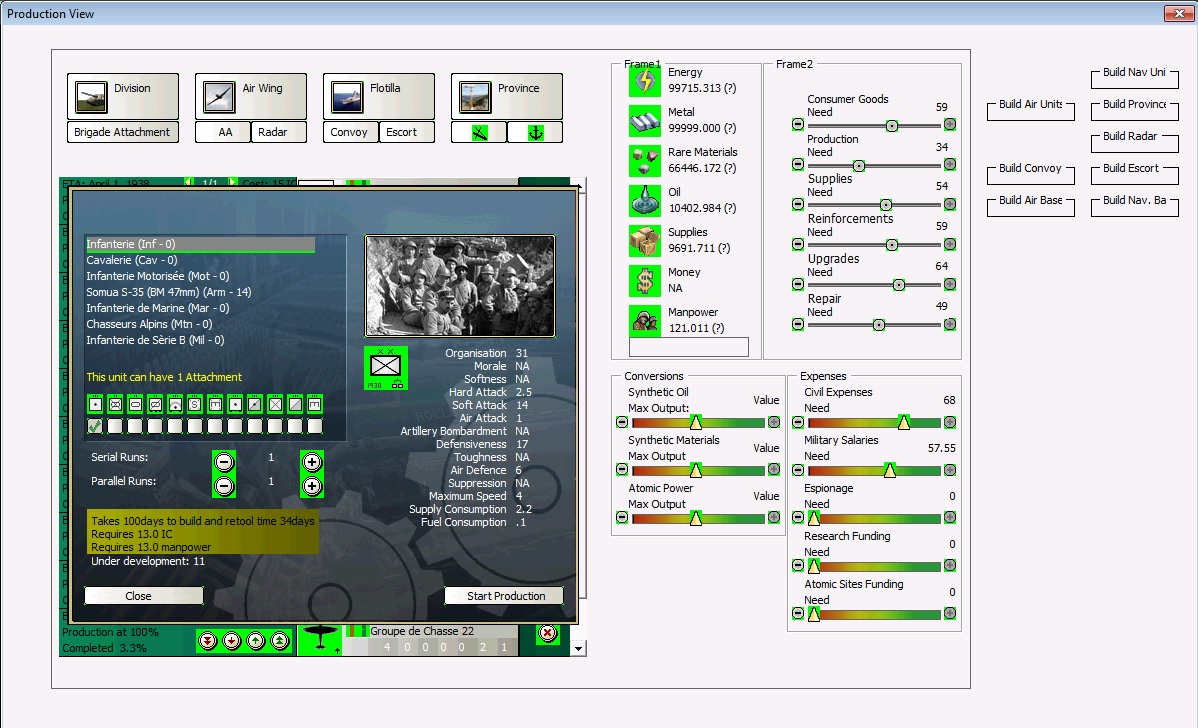Image resolution: width=1198 pixels, height=728 pixels.
Task: Increase Serial Runs with plus button
Action: coord(312,461)
